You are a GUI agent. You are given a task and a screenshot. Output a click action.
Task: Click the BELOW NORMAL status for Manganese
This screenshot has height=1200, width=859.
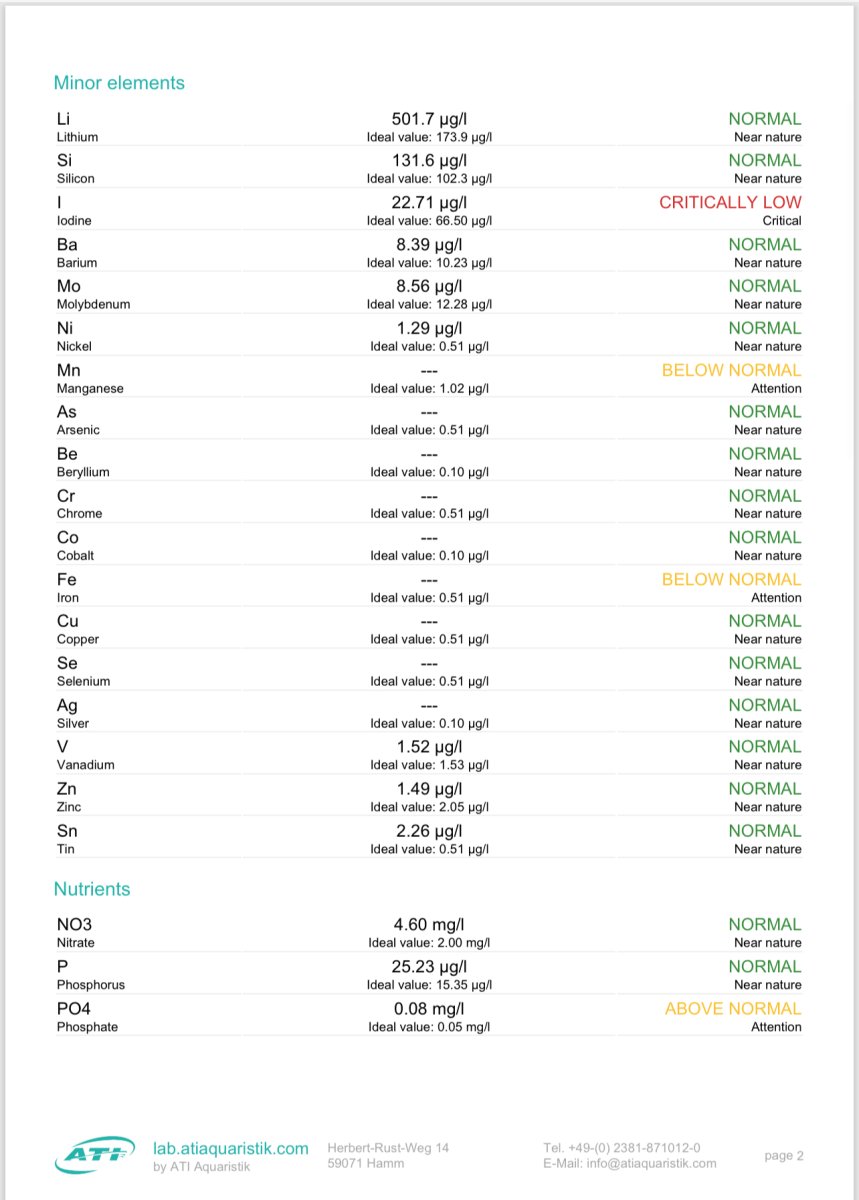[731, 370]
